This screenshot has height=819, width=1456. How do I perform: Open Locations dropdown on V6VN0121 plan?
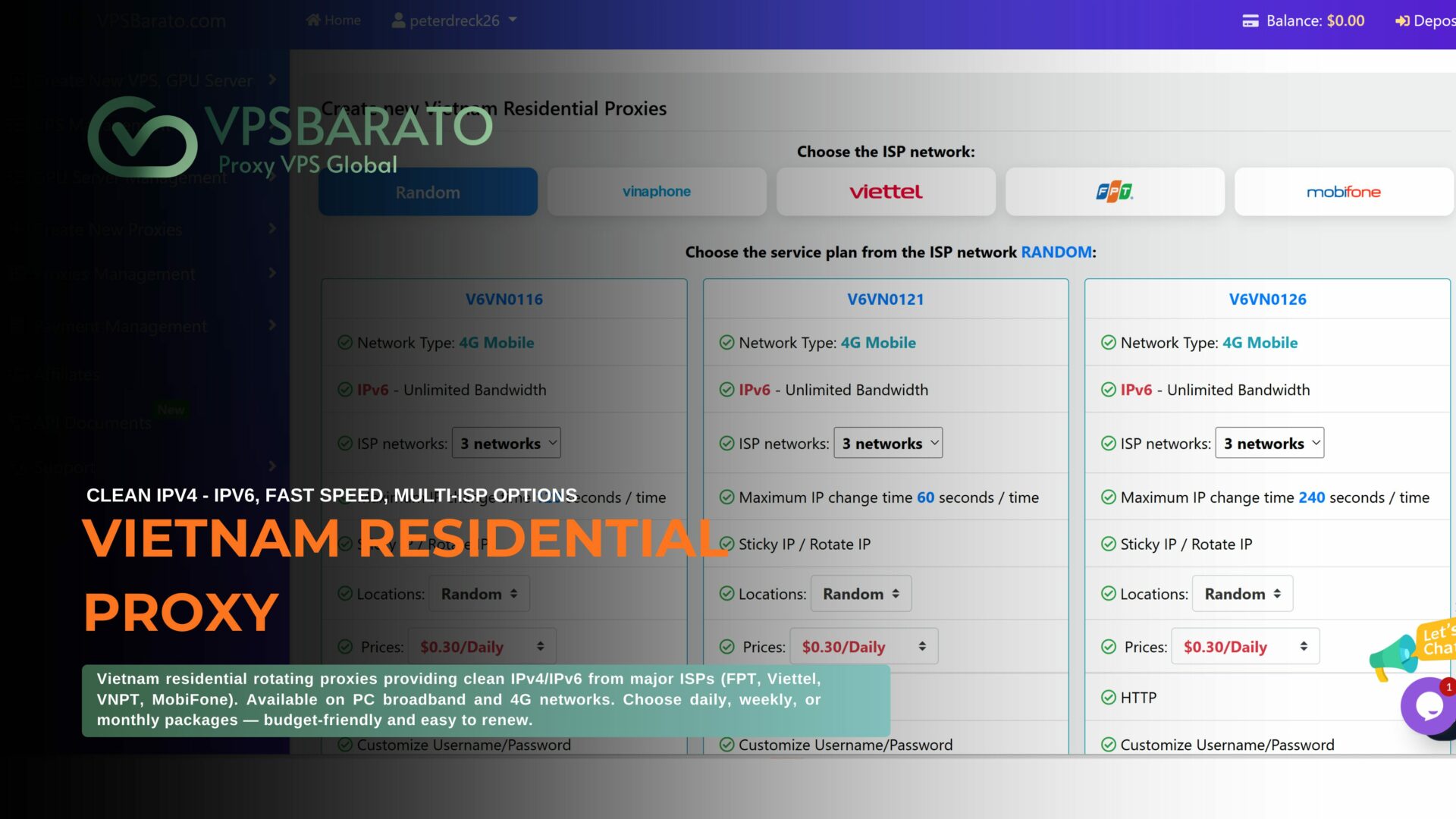pyautogui.click(x=860, y=594)
